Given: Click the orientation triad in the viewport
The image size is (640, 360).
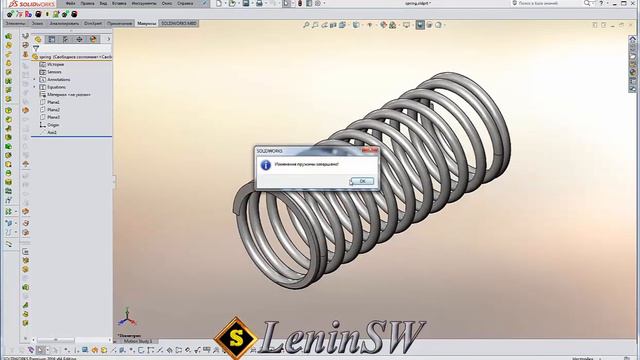Looking at the screenshot, I should coord(127,318).
